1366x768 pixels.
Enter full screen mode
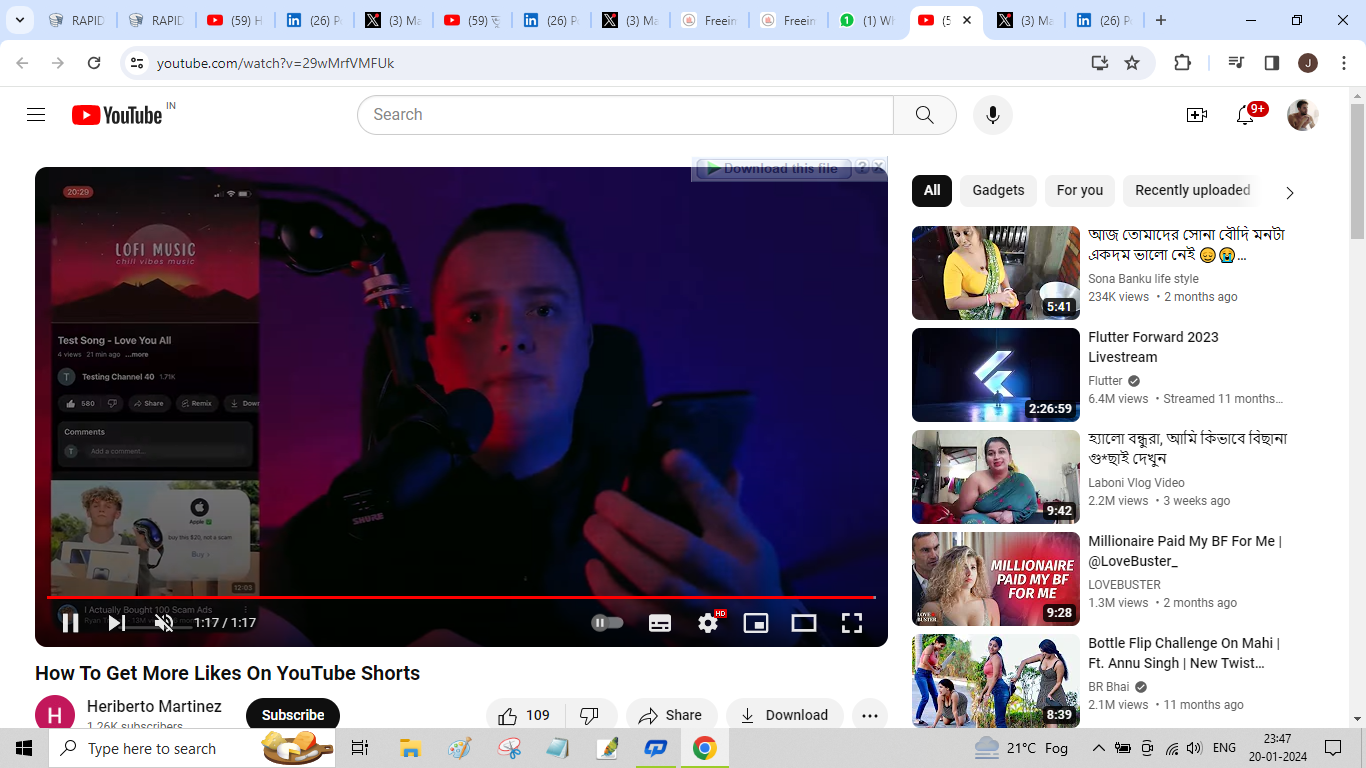pyautogui.click(x=852, y=623)
